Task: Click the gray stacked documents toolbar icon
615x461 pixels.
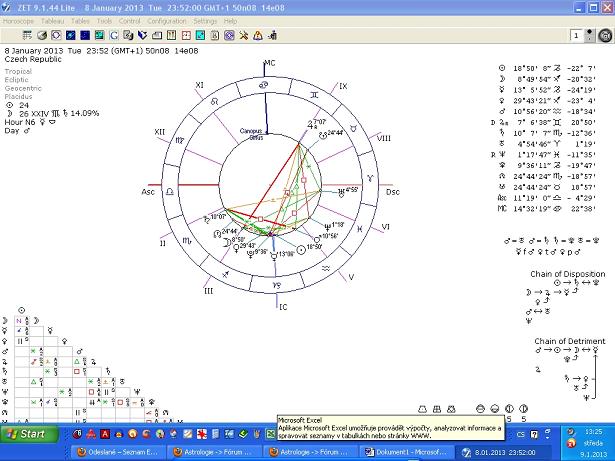Action: pos(128,36)
